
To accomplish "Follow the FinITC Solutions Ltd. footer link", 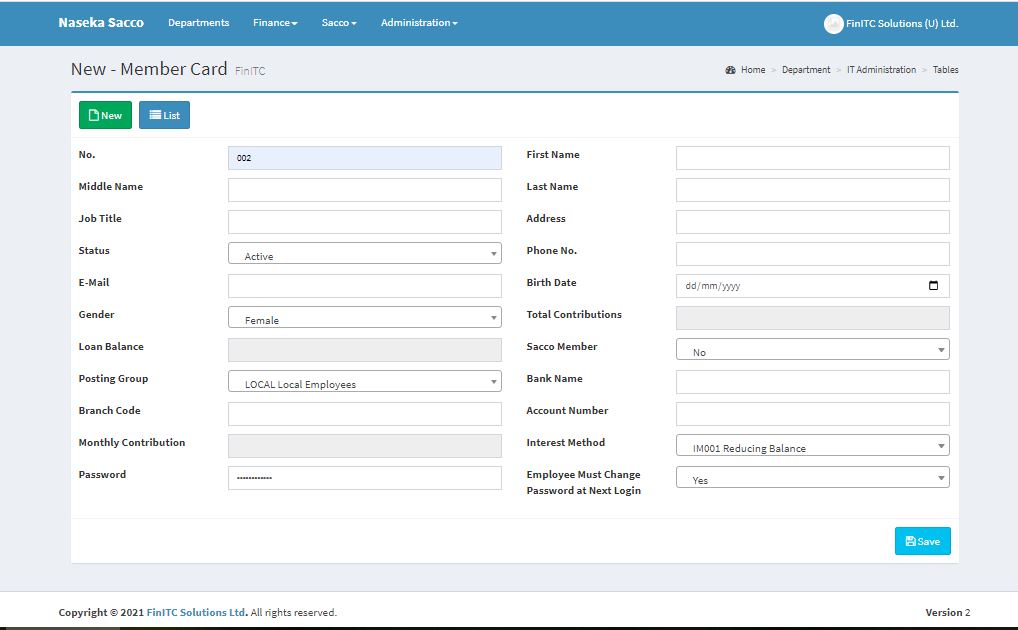I will [197, 612].
